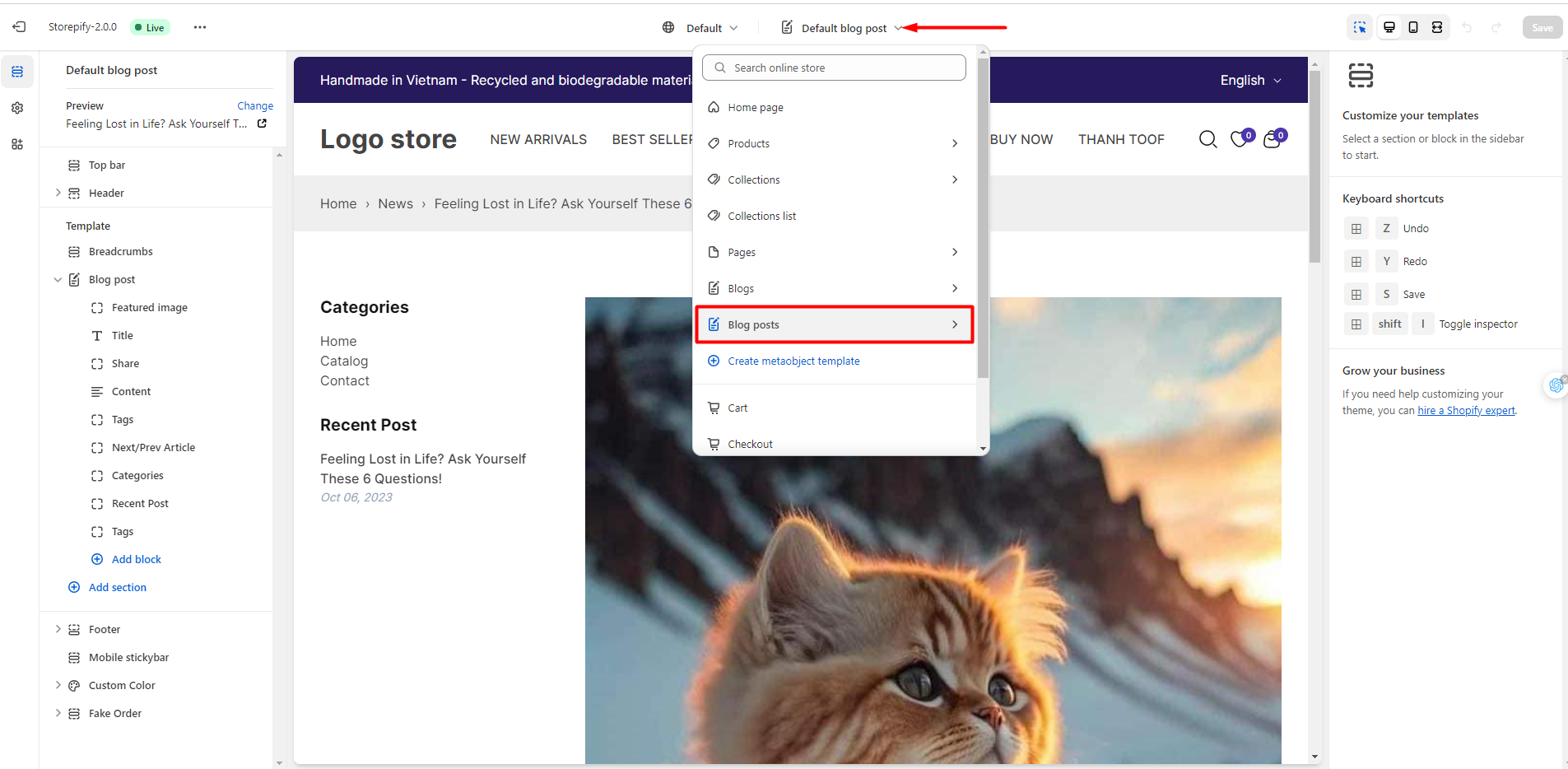Click the Change preview link
The image size is (1568, 769).
pos(255,105)
